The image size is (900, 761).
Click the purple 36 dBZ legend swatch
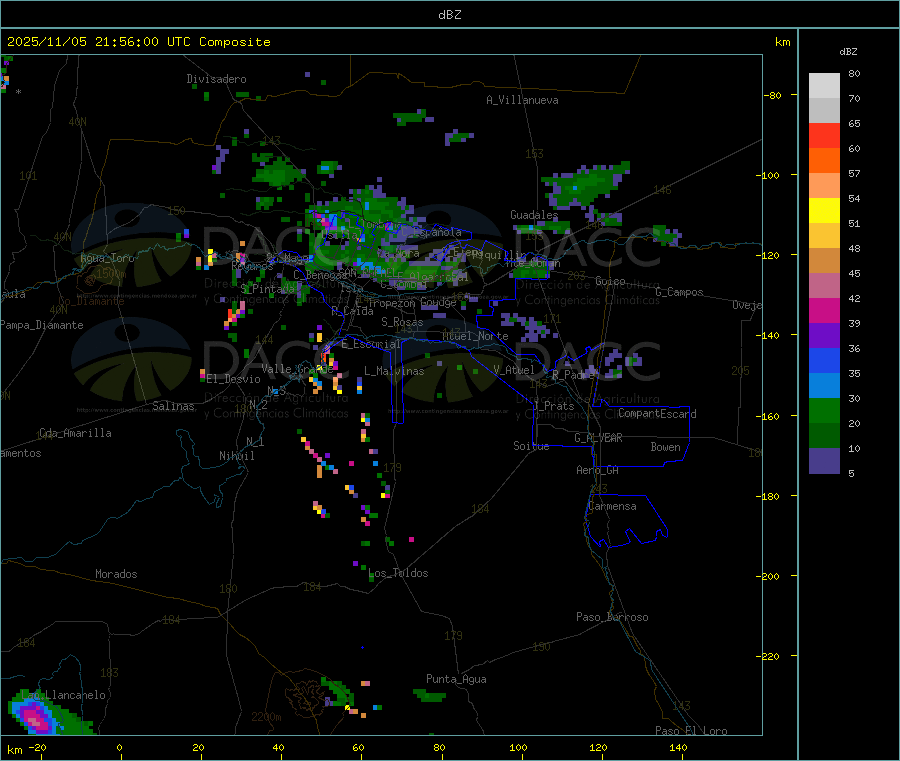824,336
